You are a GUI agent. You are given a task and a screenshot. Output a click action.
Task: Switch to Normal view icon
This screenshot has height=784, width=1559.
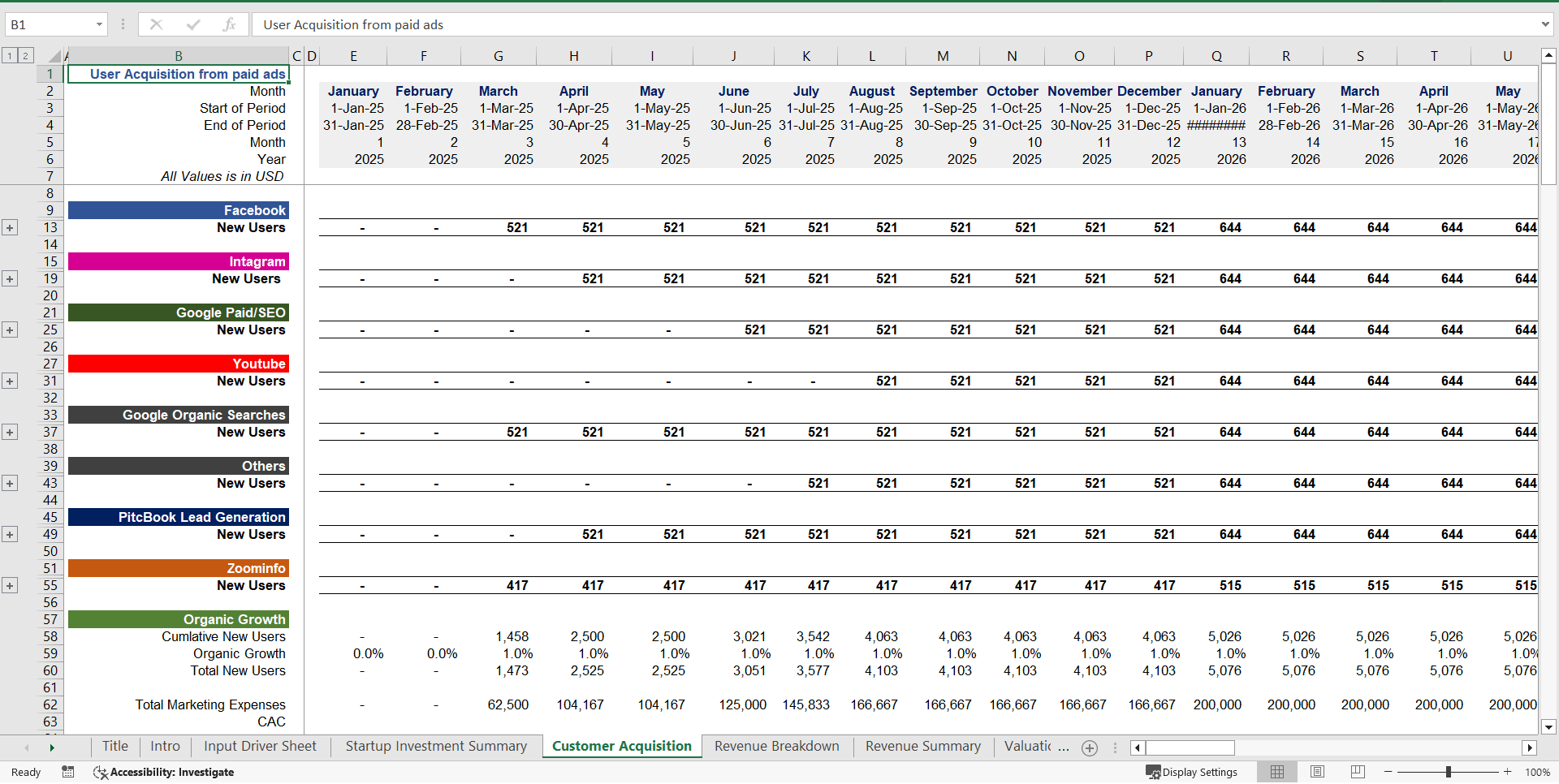click(x=1277, y=772)
